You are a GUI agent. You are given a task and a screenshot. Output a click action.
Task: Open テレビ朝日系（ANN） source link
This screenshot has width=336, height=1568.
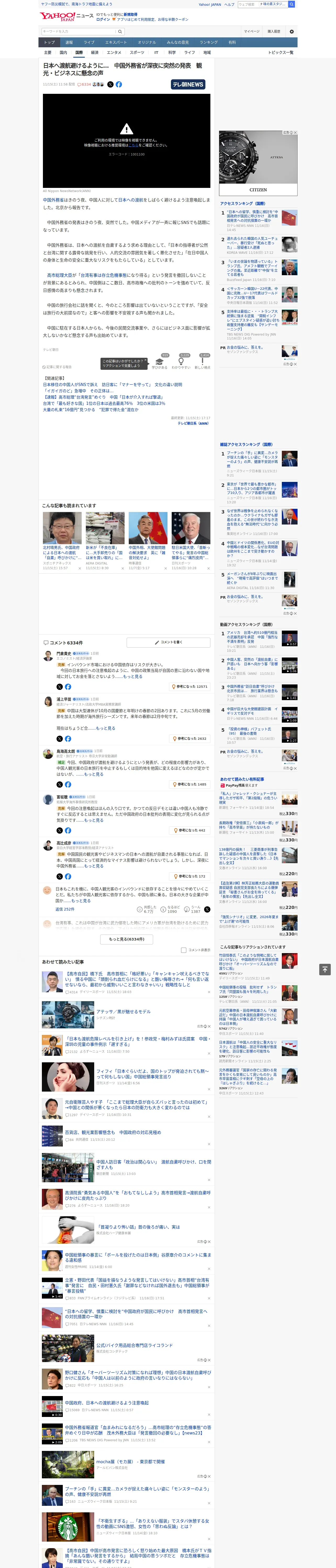193,424
